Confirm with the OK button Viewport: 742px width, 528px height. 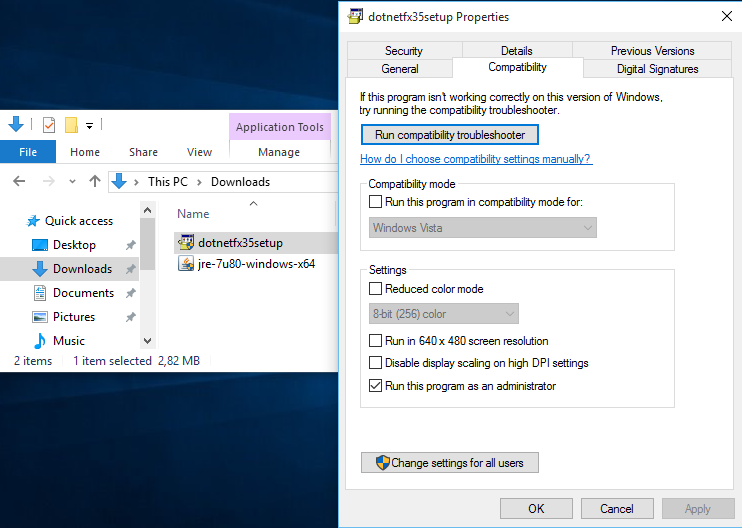[x=536, y=509]
